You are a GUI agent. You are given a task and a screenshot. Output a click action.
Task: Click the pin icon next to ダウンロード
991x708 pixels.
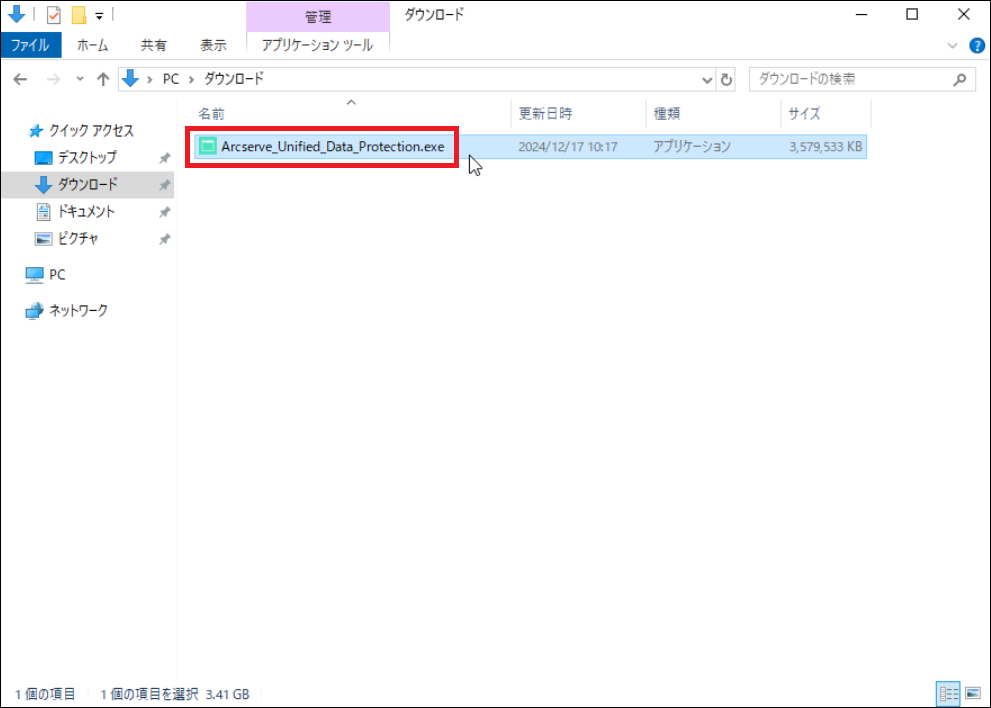[164, 185]
